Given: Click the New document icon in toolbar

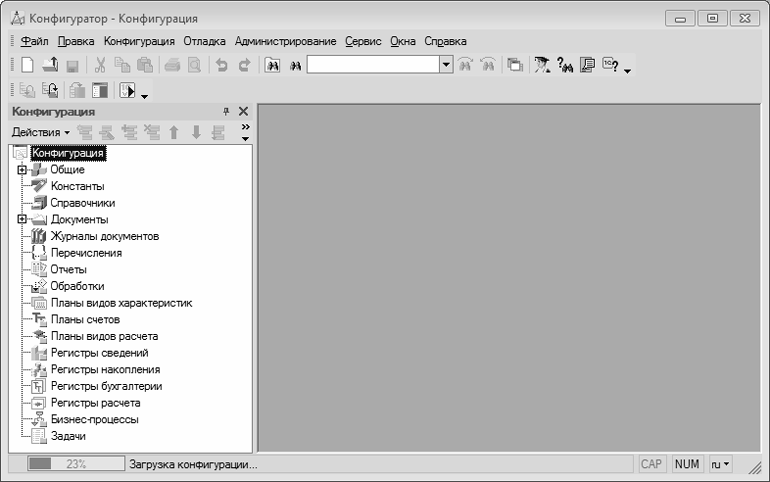Looking at the screenshot, I should (x=28, y=65).
